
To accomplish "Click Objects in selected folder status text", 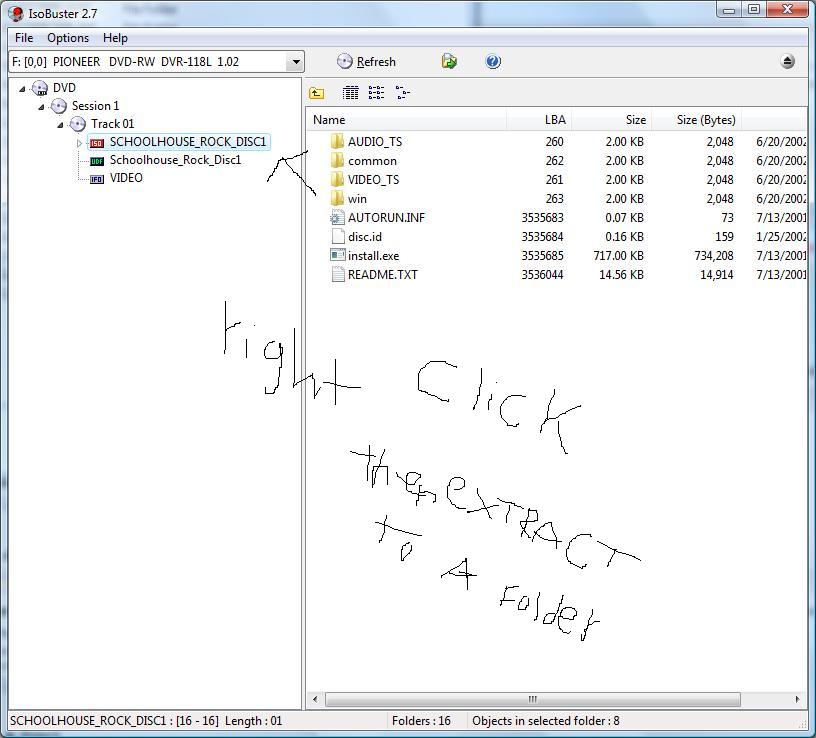I will click(545, 721).
